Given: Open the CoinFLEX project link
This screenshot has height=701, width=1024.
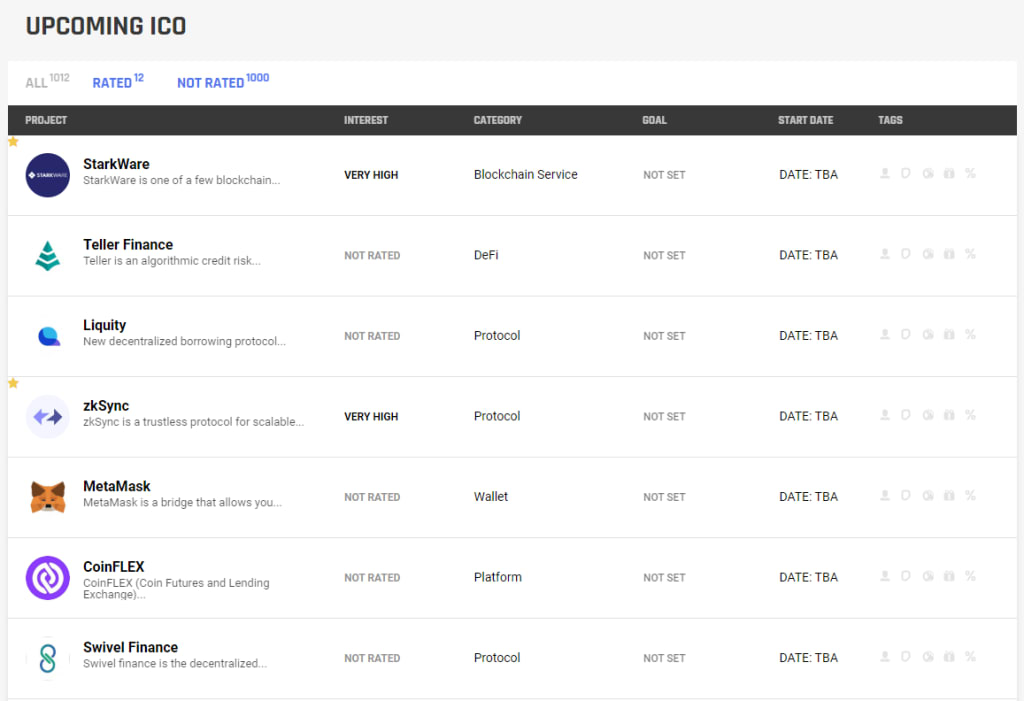Looking at the screenshot, I should click(x=114, y=566).
